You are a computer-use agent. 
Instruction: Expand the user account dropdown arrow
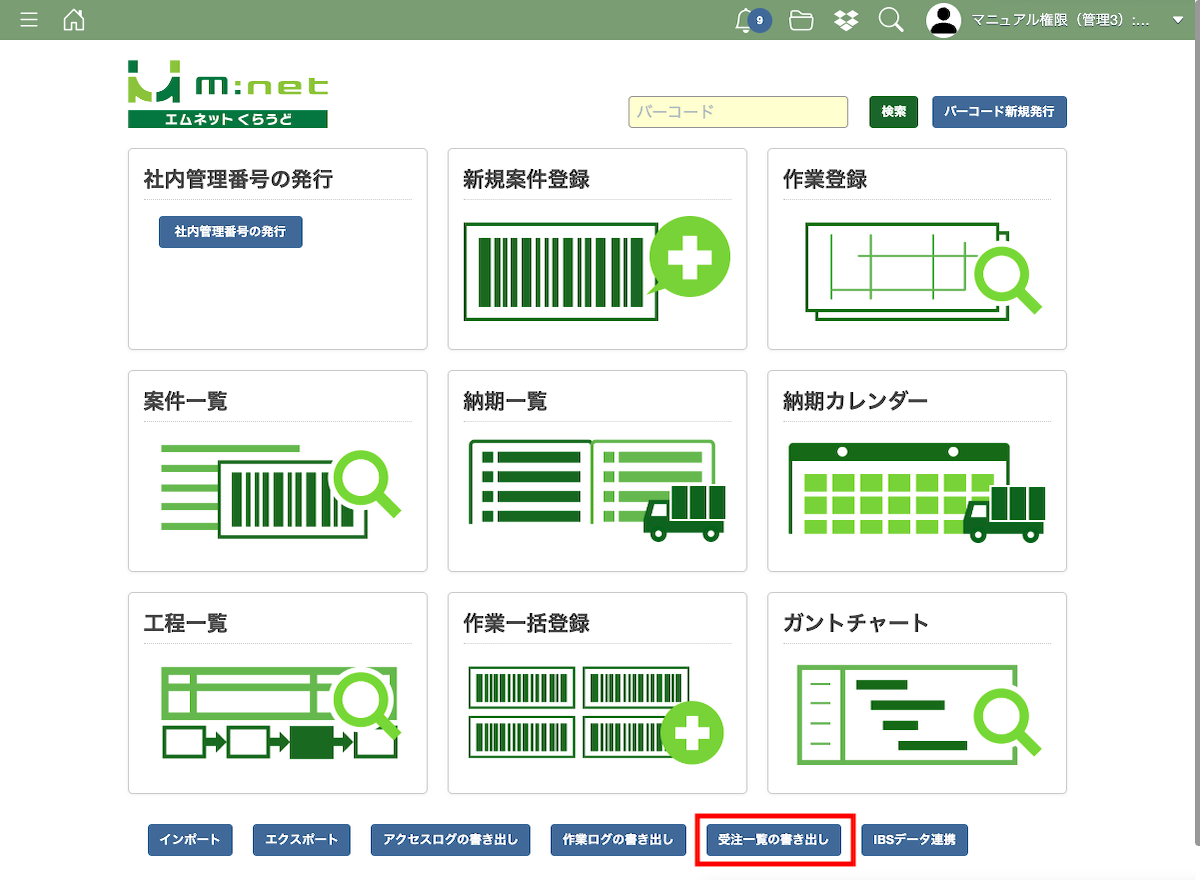coord(1177,20)
